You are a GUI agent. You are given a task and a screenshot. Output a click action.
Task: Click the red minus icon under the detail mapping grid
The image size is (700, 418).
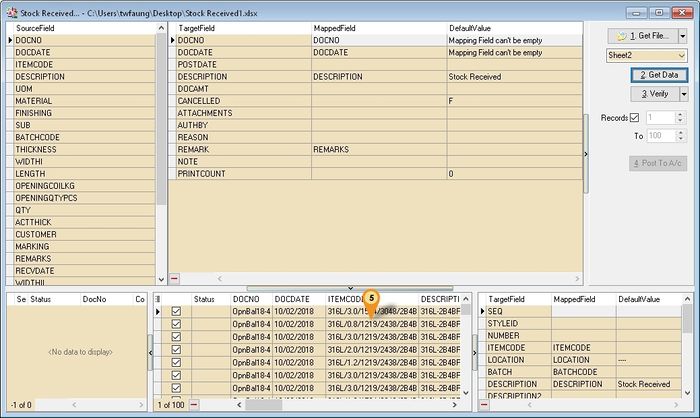[x=487, y=404]
